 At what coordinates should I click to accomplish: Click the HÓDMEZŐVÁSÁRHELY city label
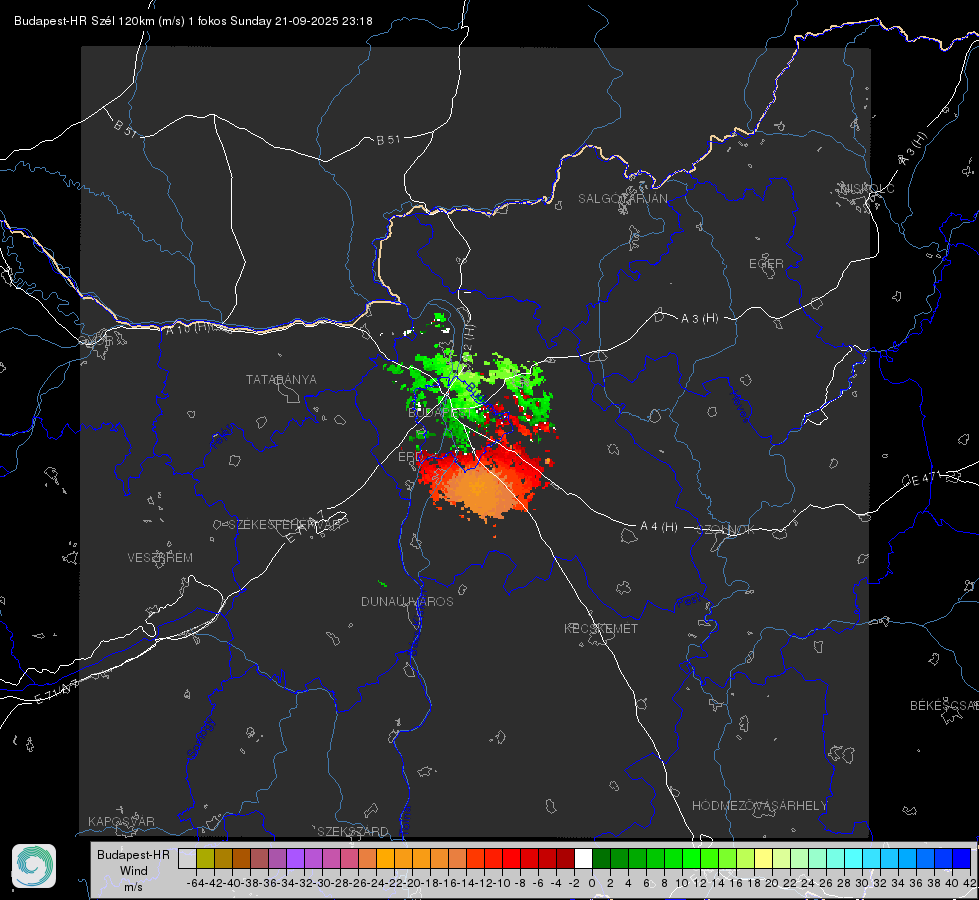759,806
